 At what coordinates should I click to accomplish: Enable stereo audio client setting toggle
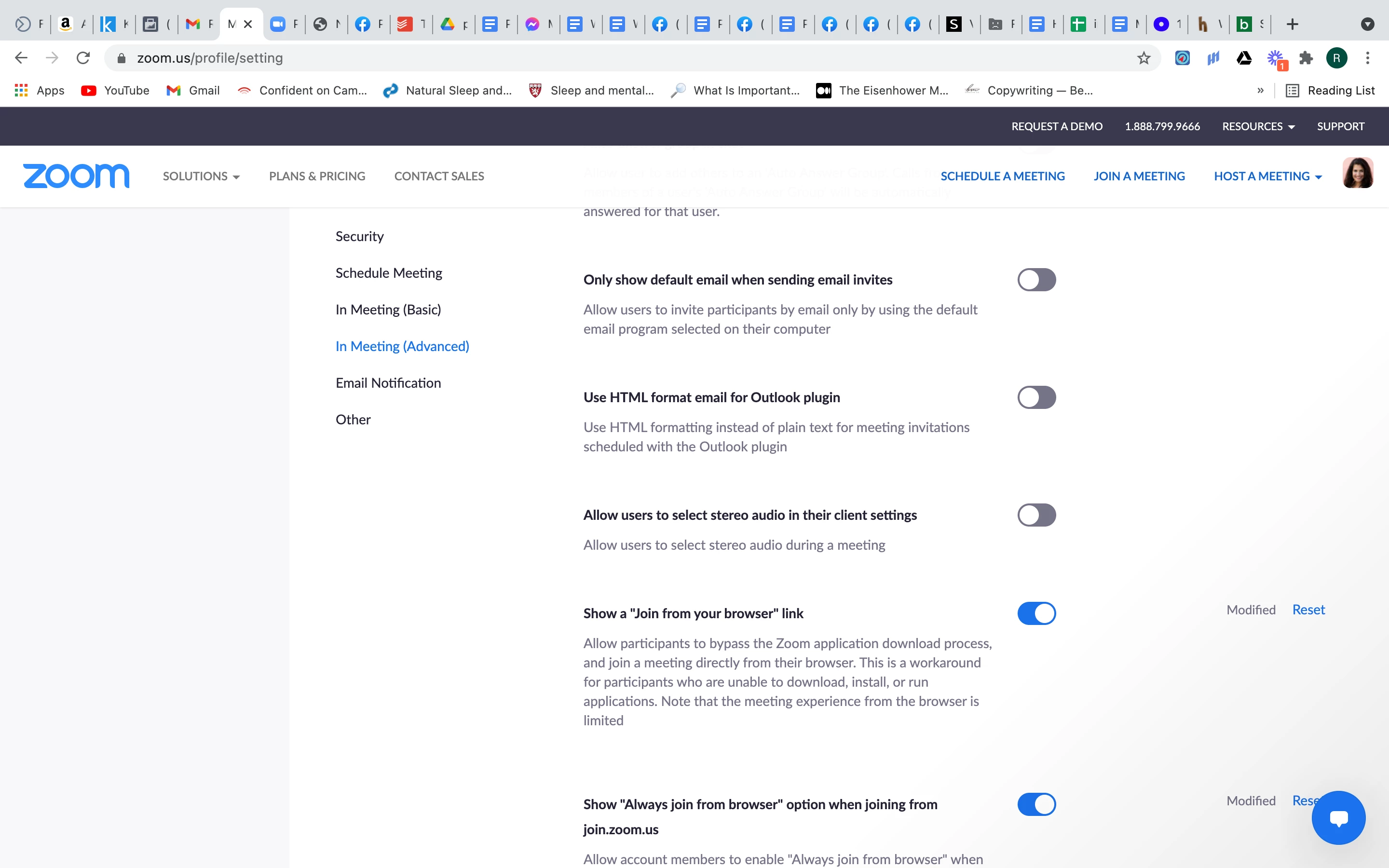point(1036,515)
